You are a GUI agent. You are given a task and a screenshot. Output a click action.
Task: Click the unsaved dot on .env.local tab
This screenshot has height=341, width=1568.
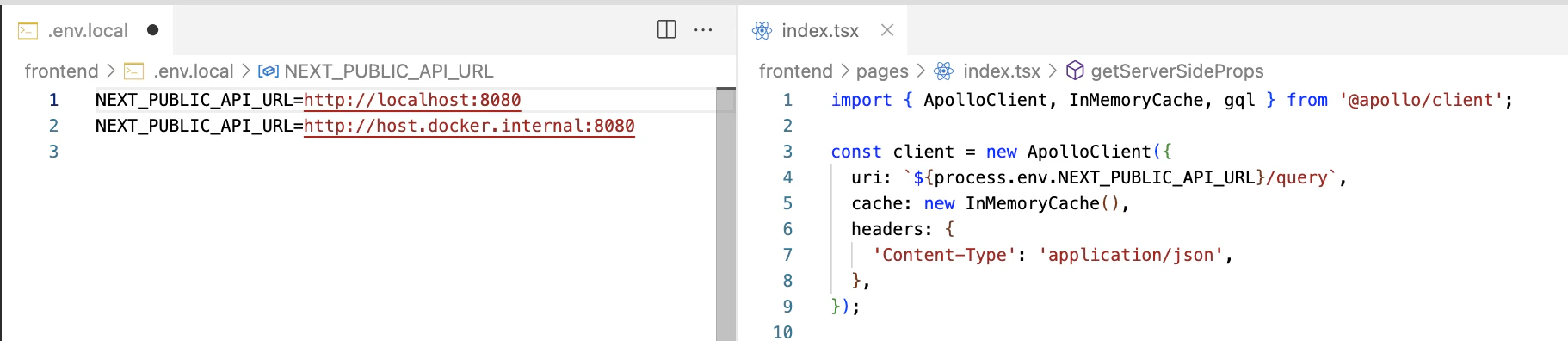pos(153,30)
